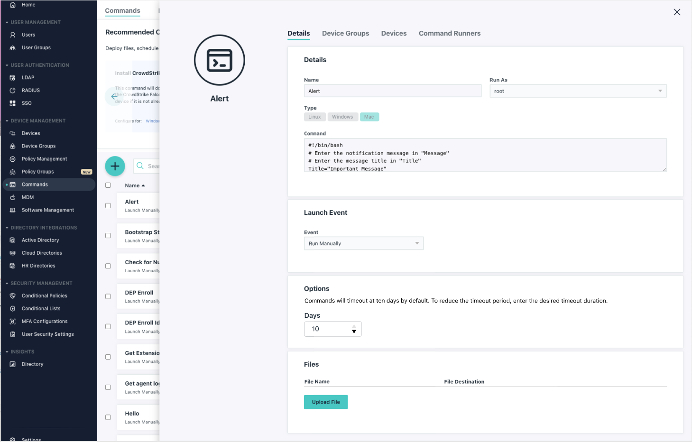Open the Run As dropdown
The image size is (692, 442).
click(578, 91)
